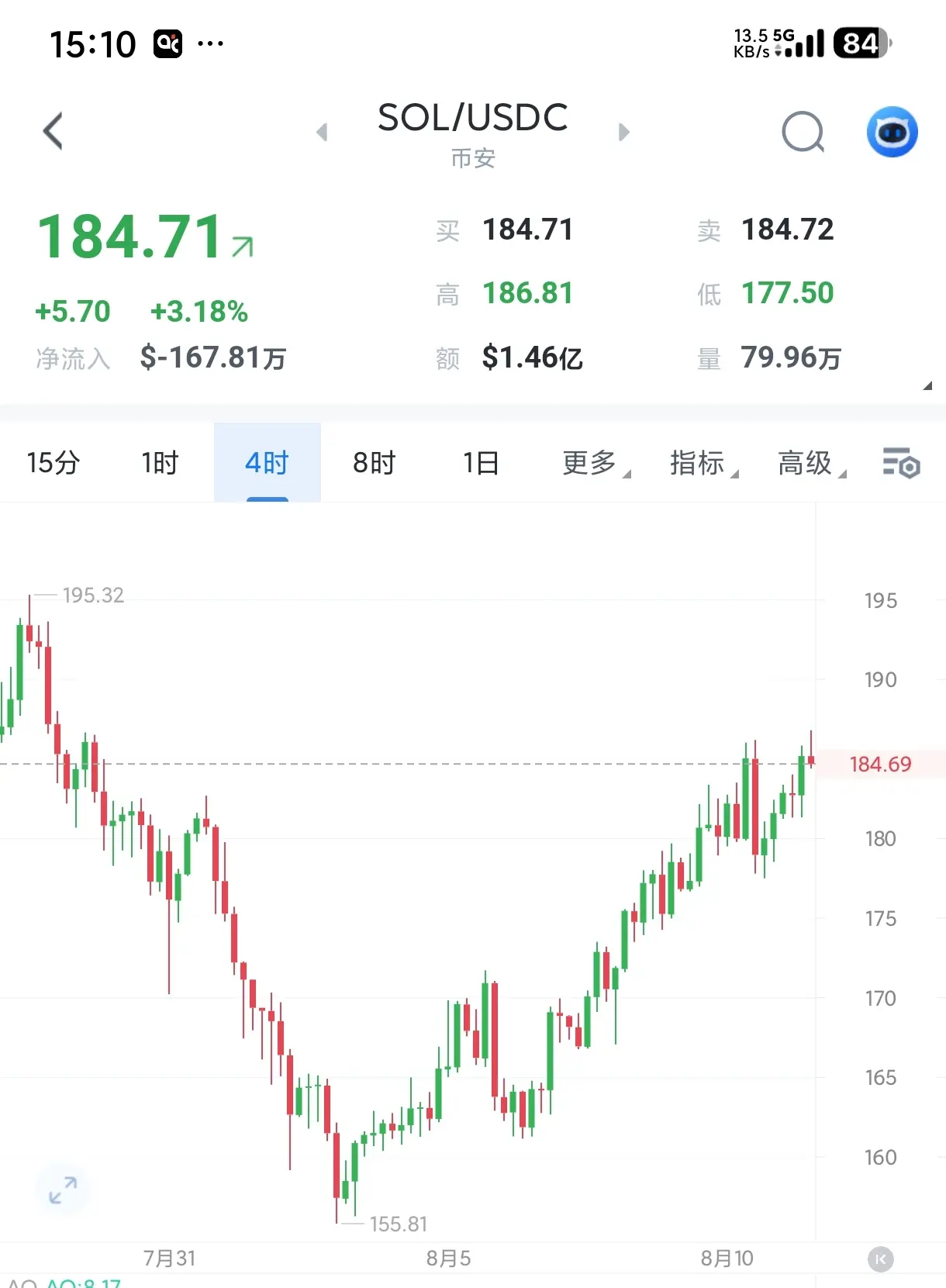This screenshot has width=946, height=1288.
Task: Open the 高级 advanced dropdown
Action: click(812, 463)
